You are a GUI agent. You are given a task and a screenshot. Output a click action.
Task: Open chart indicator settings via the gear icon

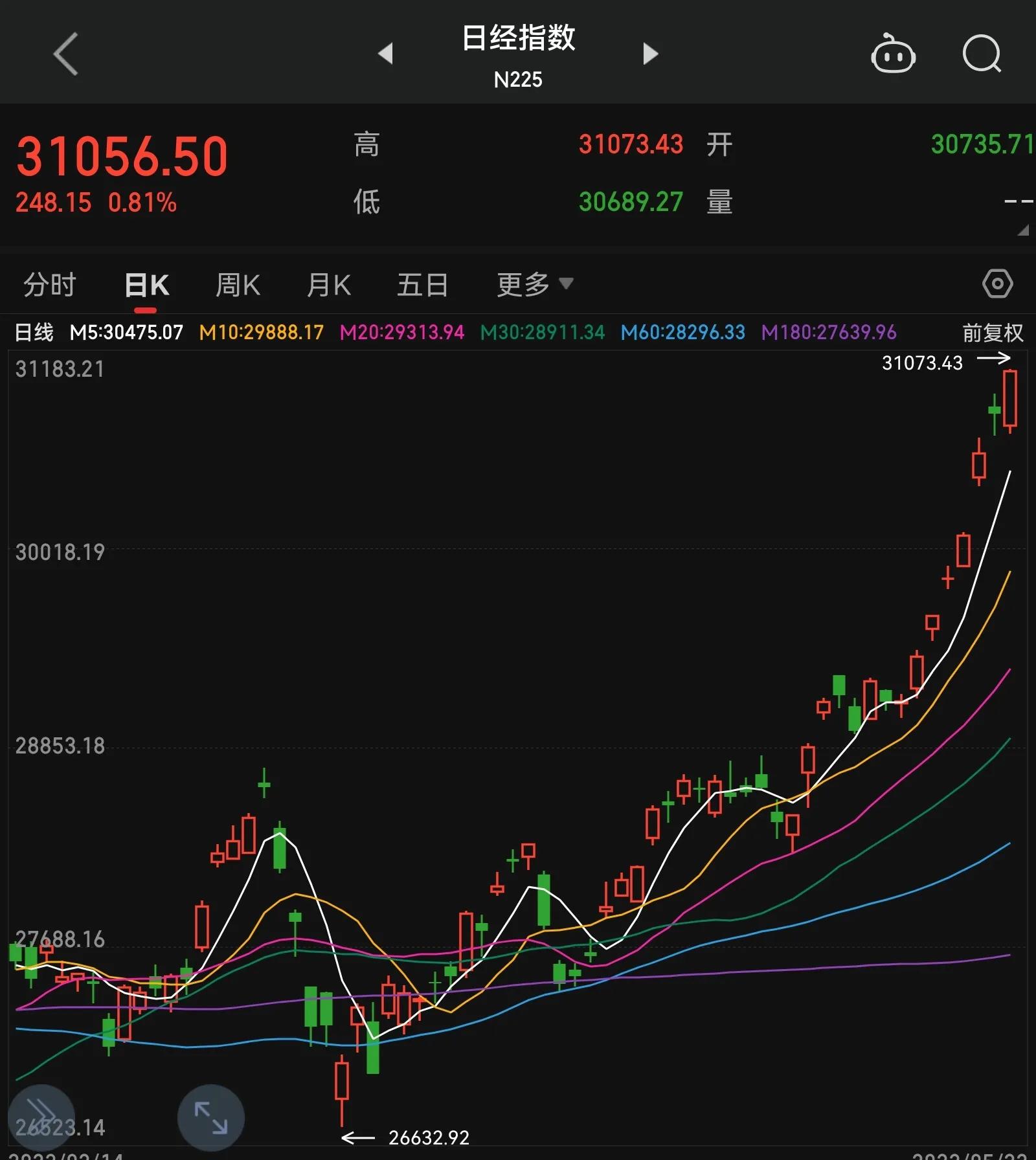pos(997,284)
